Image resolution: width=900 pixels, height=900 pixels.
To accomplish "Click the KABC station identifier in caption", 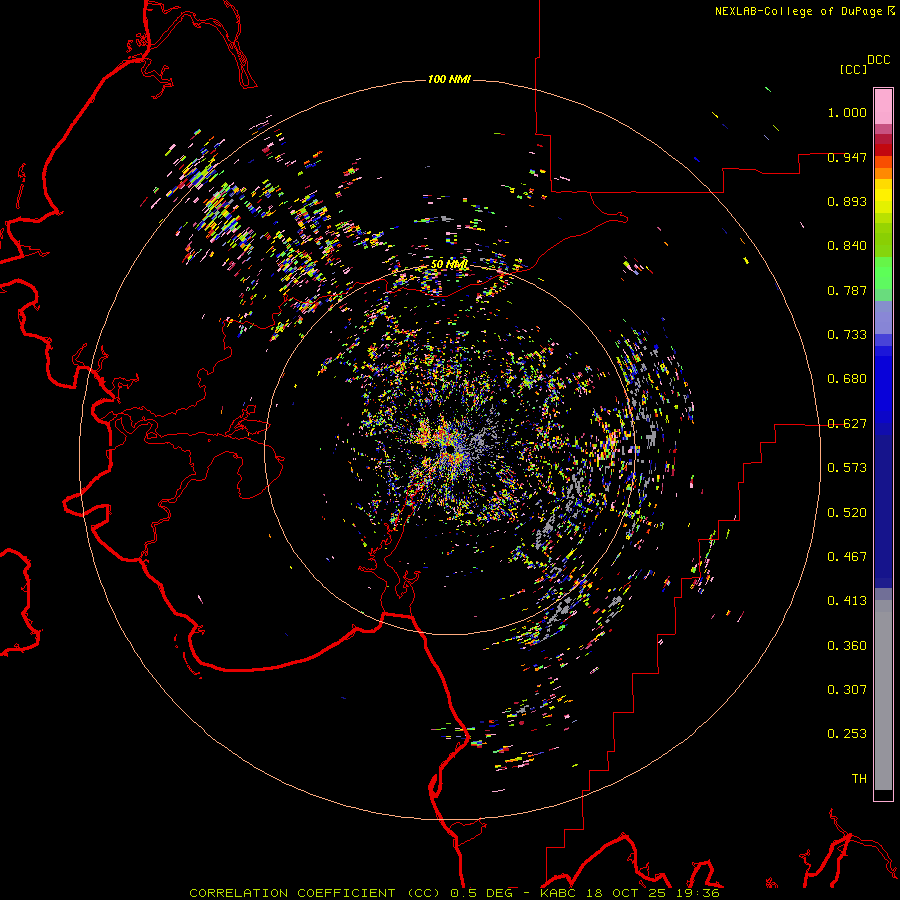I will point(560,893).
